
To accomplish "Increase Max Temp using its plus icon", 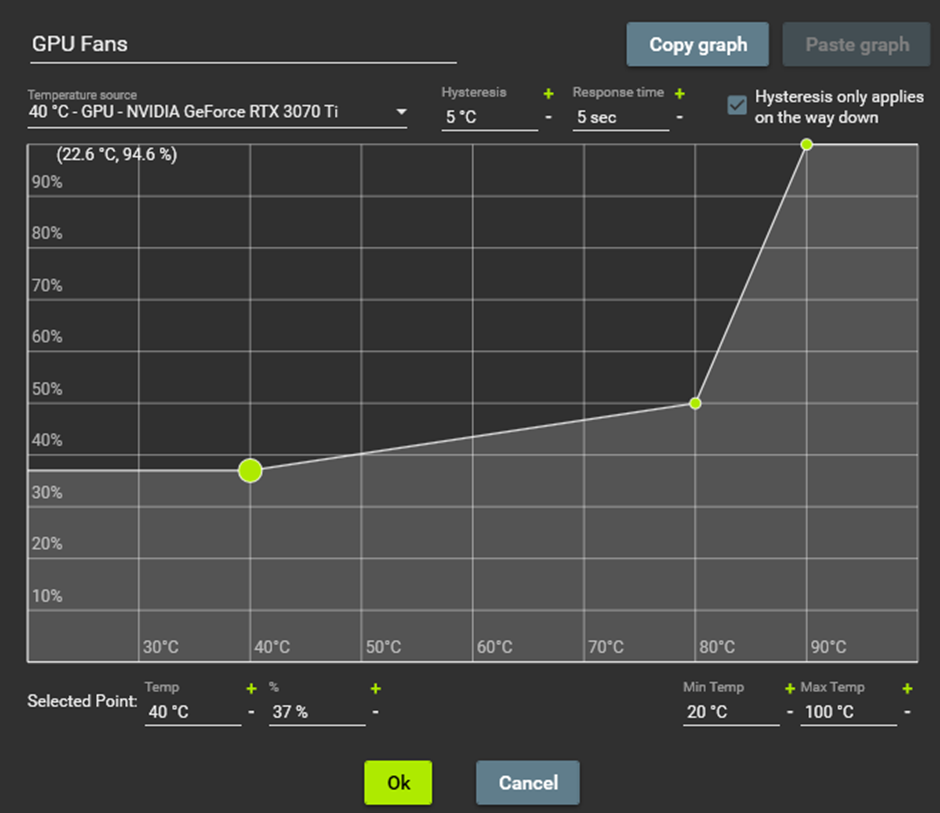I will (907, 688).
